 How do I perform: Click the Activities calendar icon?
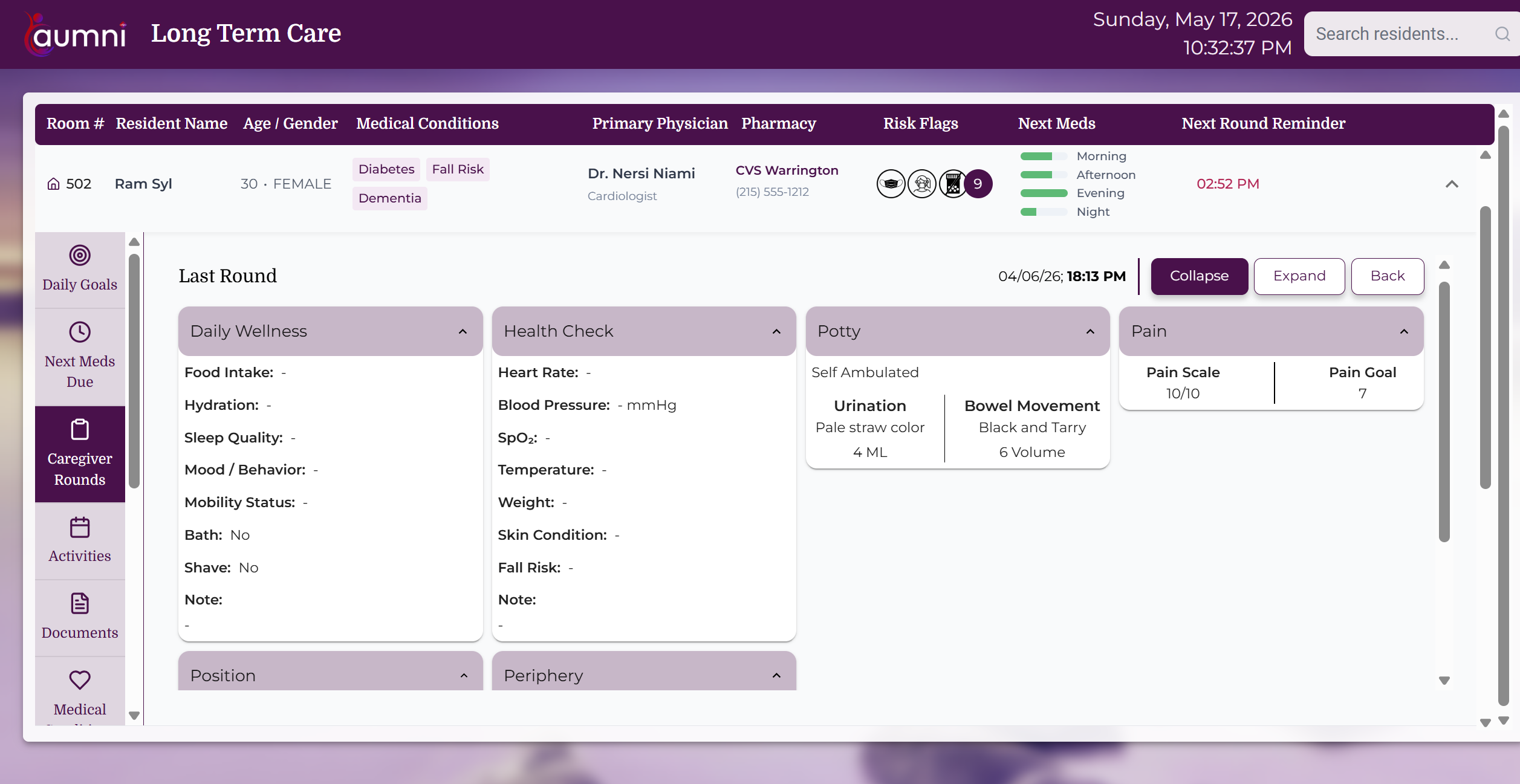coord(80,527)
